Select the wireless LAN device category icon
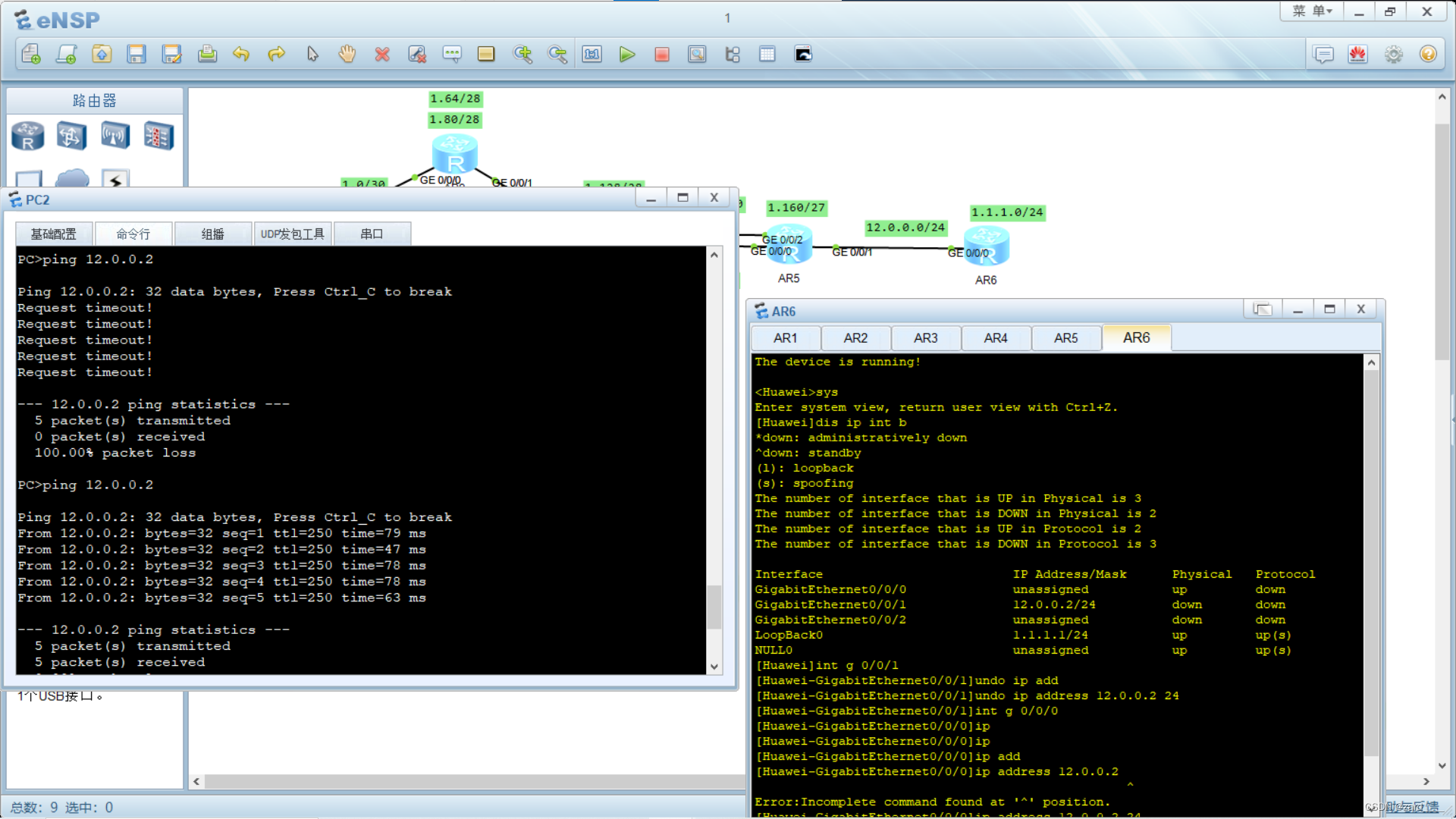This screenshot has height=819, width=1456. 115,136
